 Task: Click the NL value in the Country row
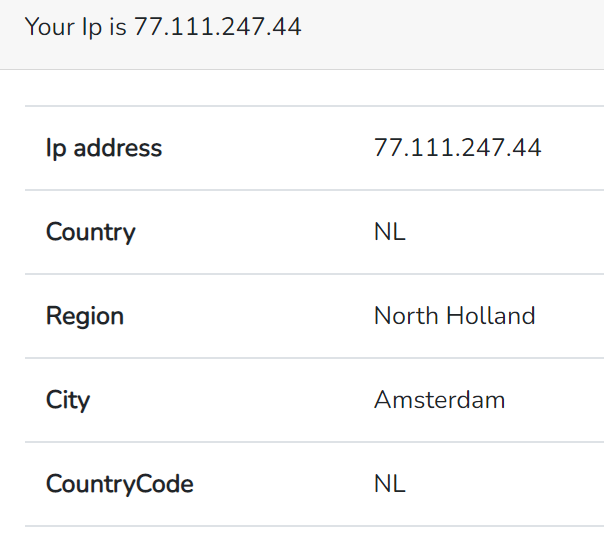[x=389, y=232]
